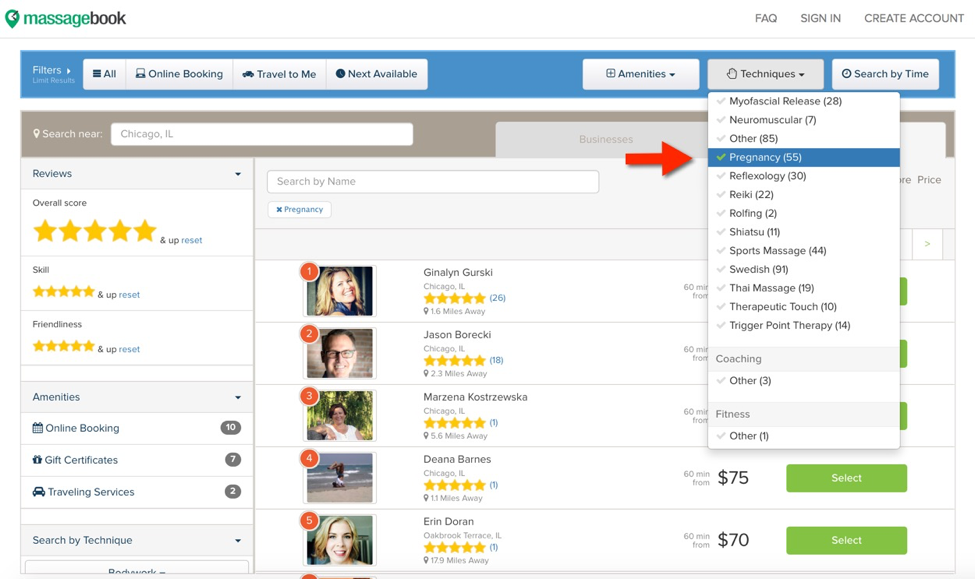This screenshot has width=975, height=579.
Task: Click Create Account link
Action: tap(913, 19)
